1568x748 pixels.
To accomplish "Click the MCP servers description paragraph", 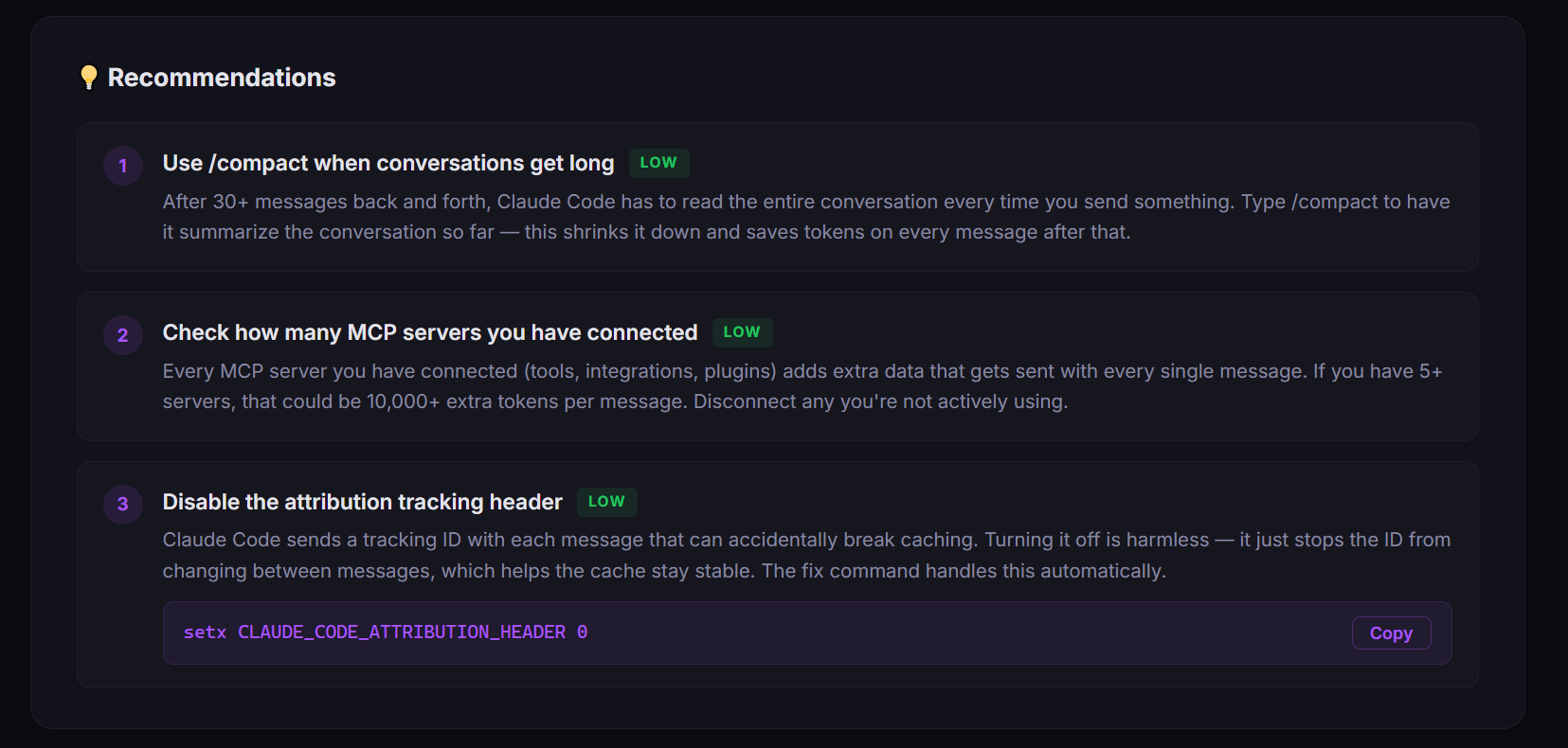I will point(802,386).
